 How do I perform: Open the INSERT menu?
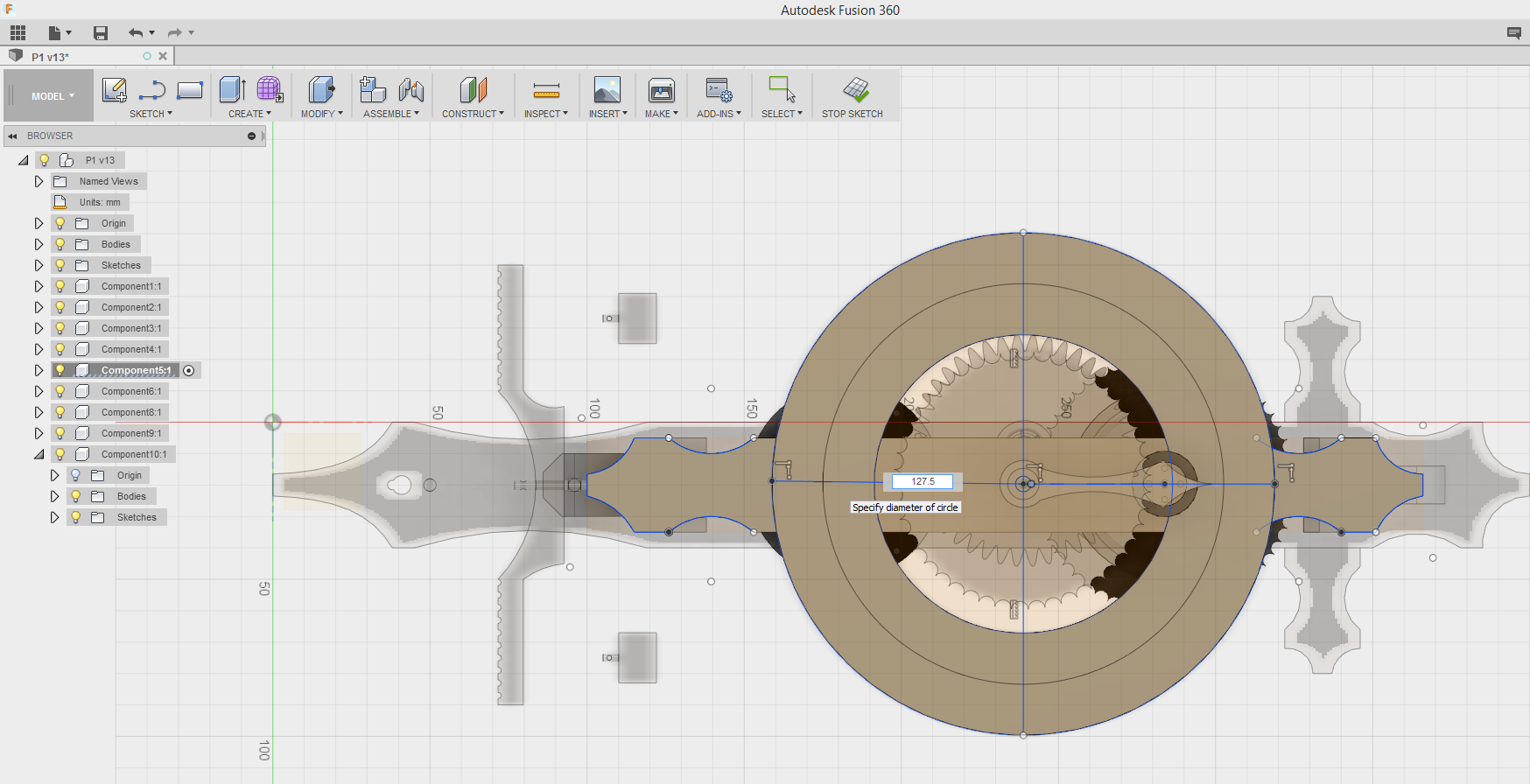(607, 114)
